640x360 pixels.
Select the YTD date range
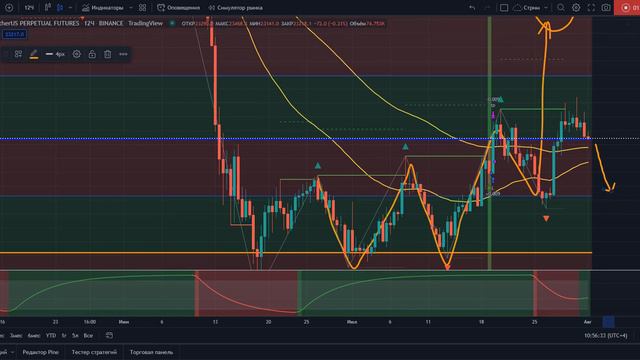(x=51, y=336)
